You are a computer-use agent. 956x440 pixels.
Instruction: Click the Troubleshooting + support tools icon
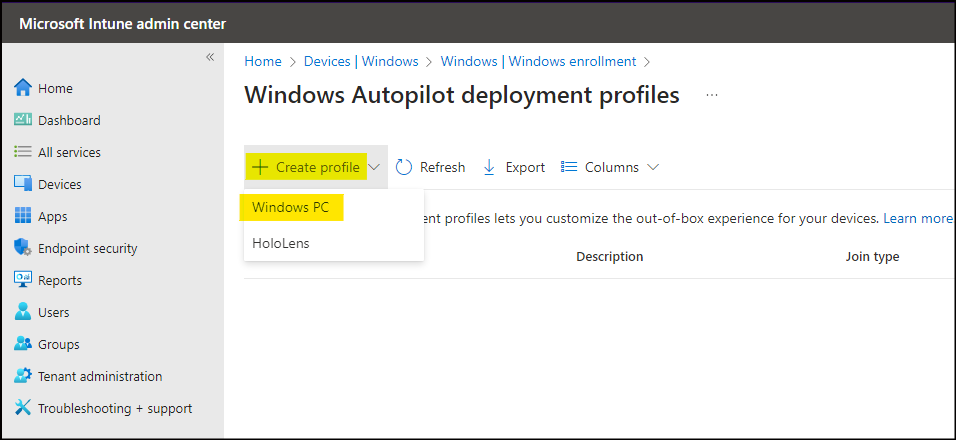click(x=23, y=408)
